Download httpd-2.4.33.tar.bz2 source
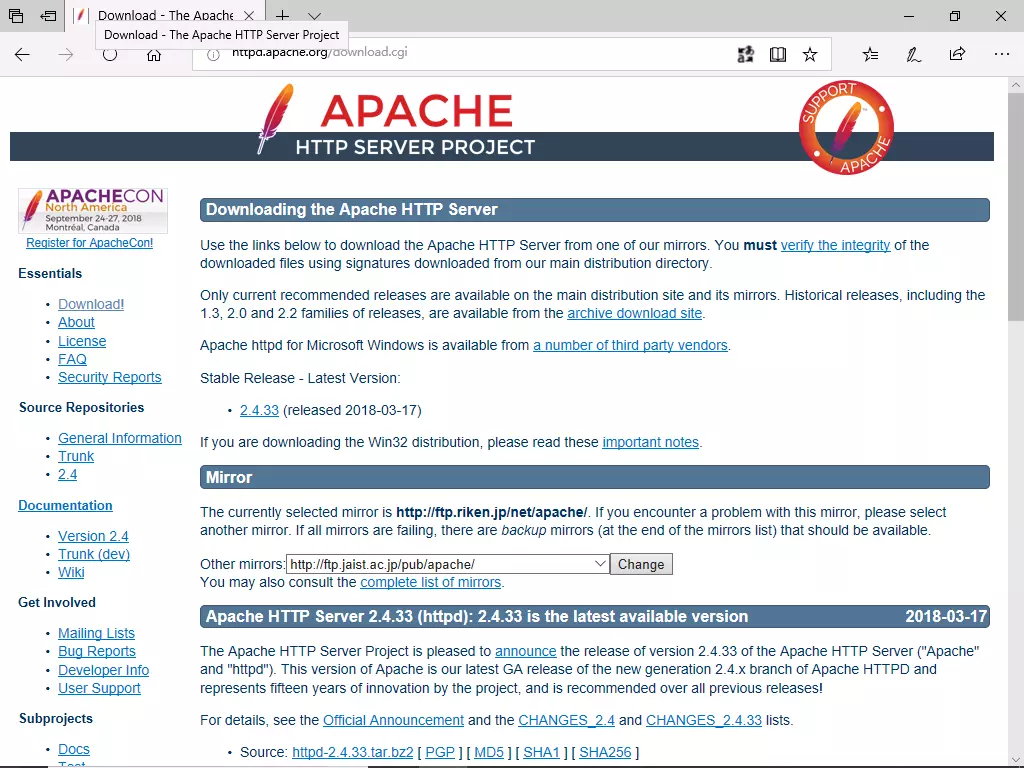The image size is (1024, 768). [x=353, y=752]
